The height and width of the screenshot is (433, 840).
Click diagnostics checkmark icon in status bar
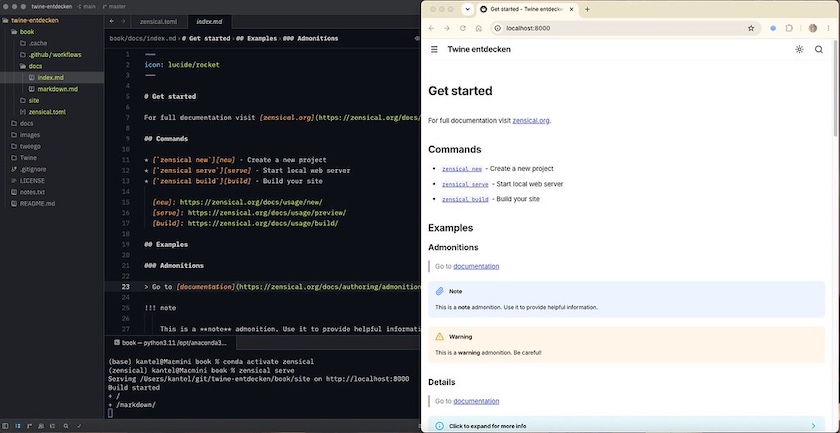coord(79,426)
